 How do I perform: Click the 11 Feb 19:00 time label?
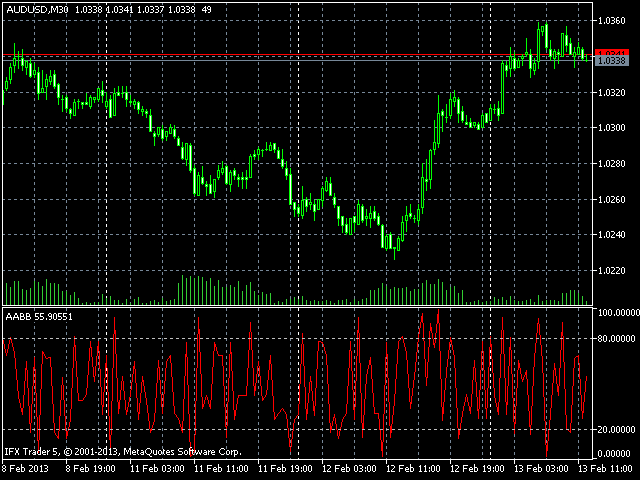(285, 468)
